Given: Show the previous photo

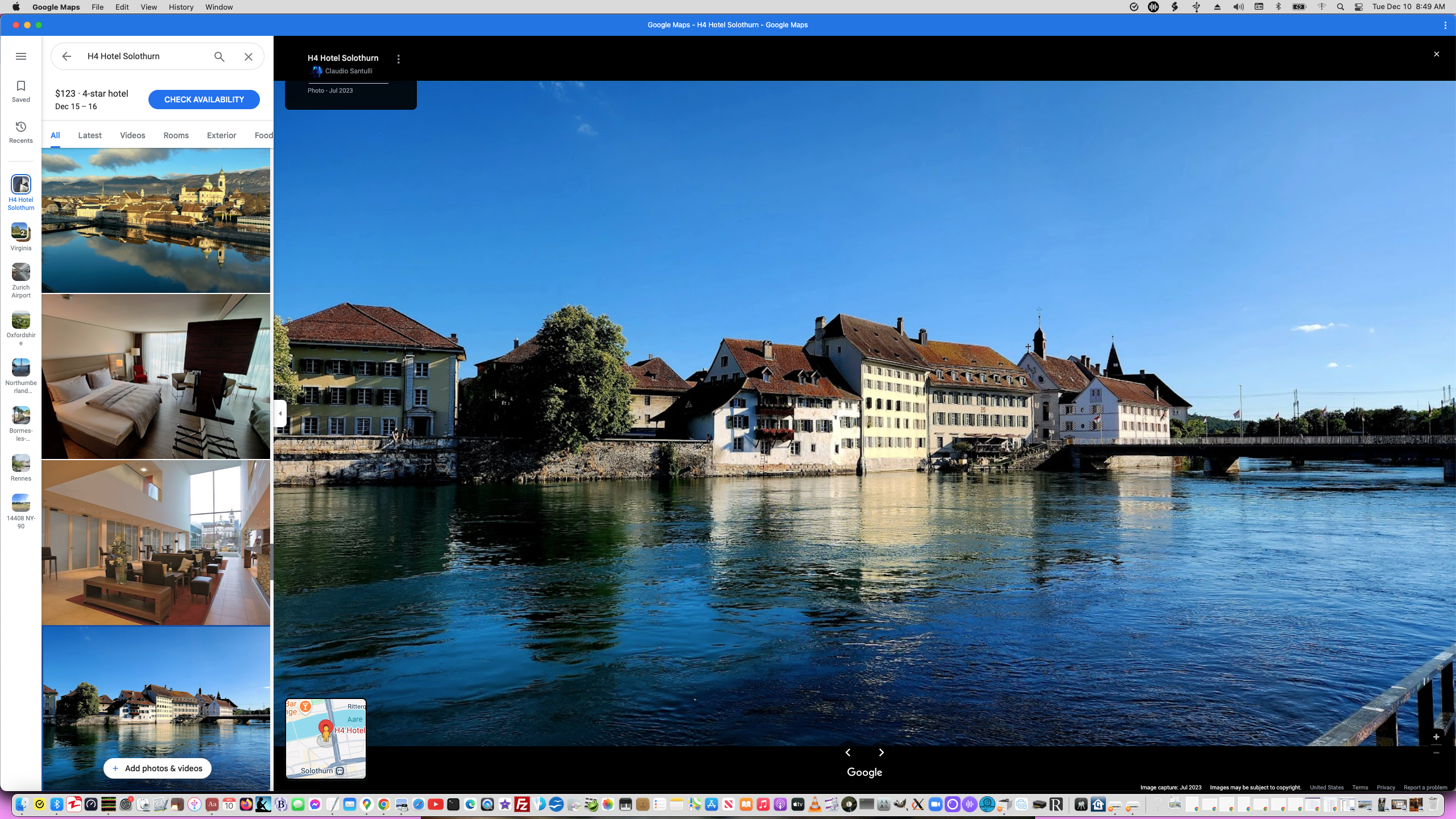Looking at the screenshot, I should (847, 752).
